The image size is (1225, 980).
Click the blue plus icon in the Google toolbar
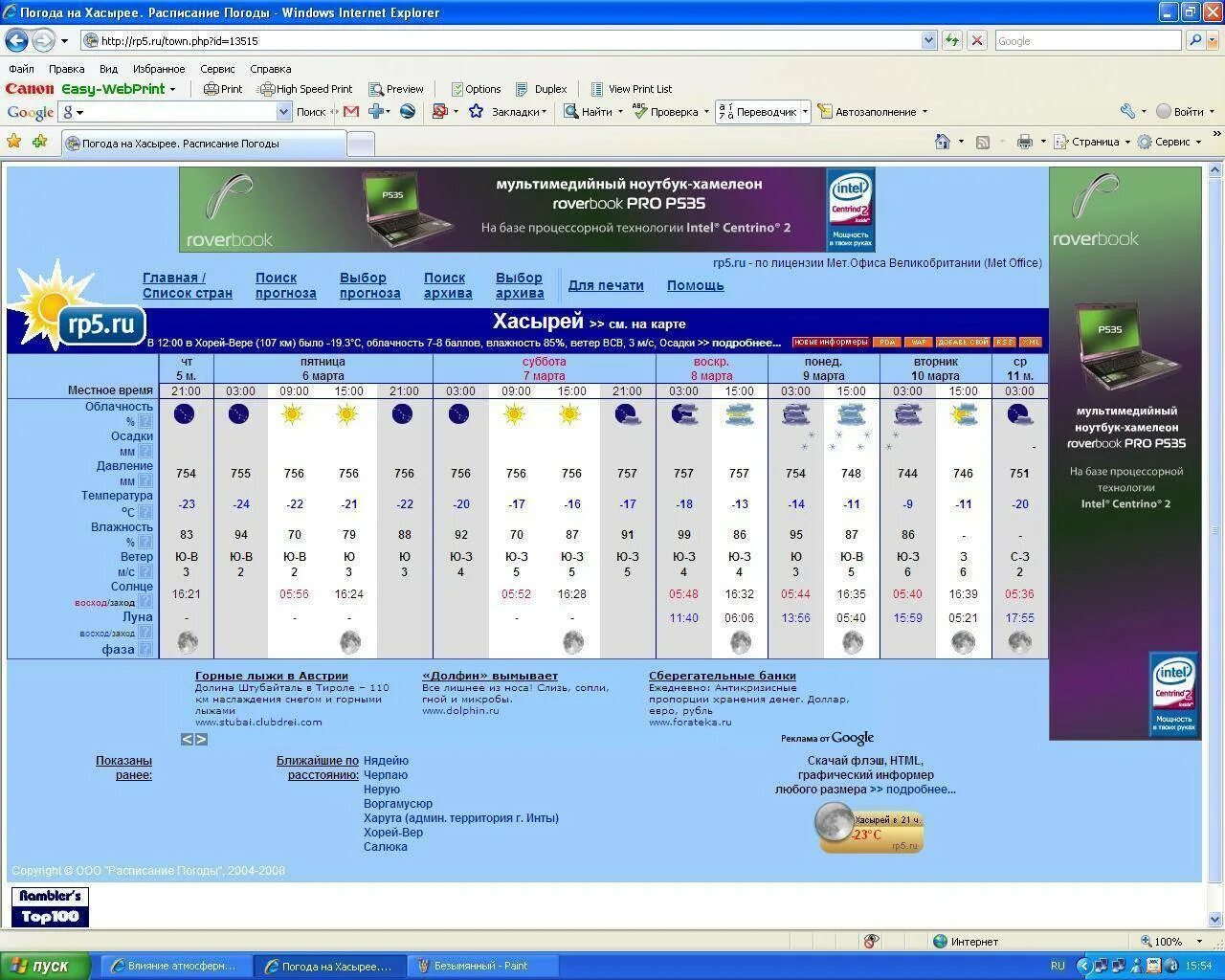click(376, 111)
